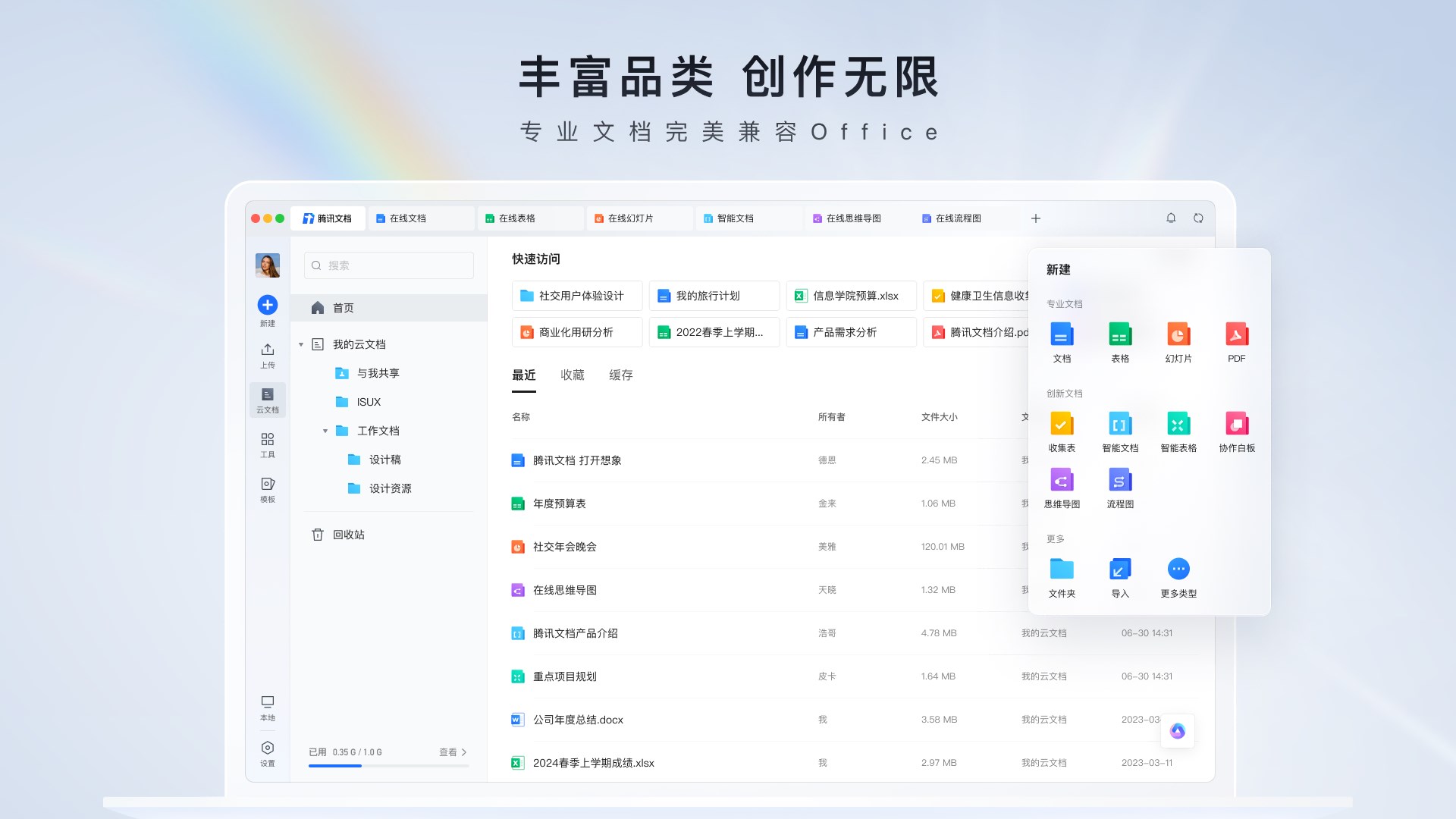
Task: Click the notification bell icon
Action: (x=1171, y=218)
